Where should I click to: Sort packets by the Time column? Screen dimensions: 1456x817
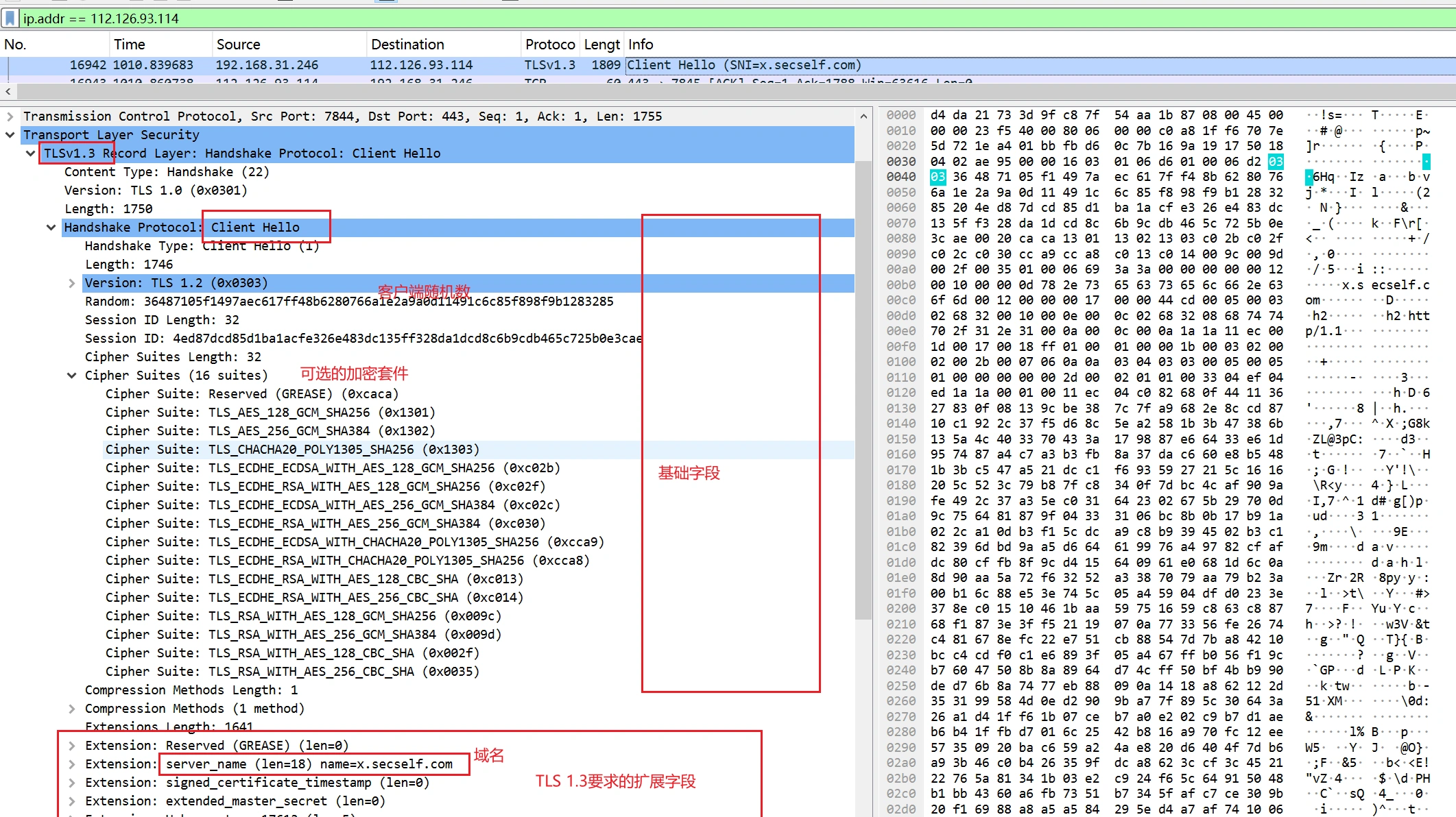tap(129, 45)
